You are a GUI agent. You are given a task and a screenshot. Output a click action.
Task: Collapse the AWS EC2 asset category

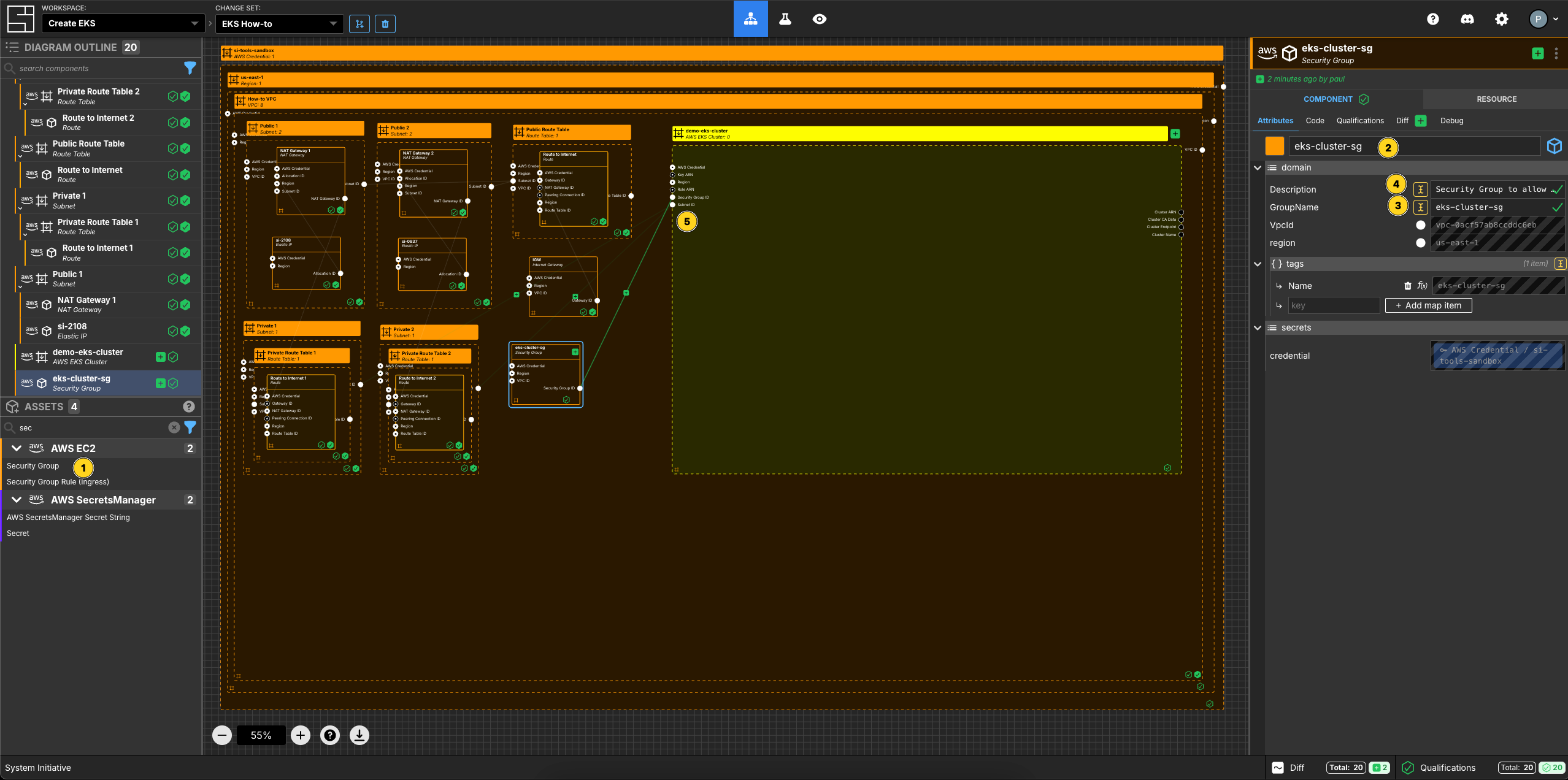(x=17, y=448)
